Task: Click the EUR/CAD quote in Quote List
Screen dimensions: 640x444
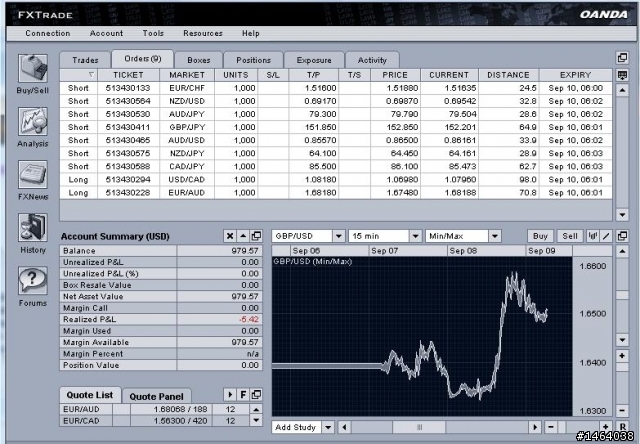Action: 154,421
